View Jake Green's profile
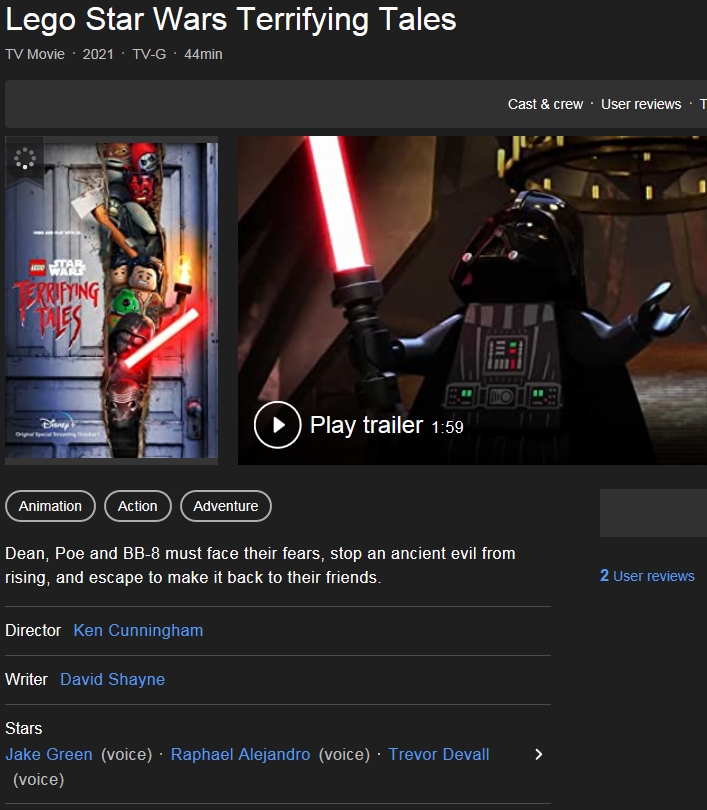The height and width of the screenshot is (810, 707). pyautogui.click(x=49, y=754)
